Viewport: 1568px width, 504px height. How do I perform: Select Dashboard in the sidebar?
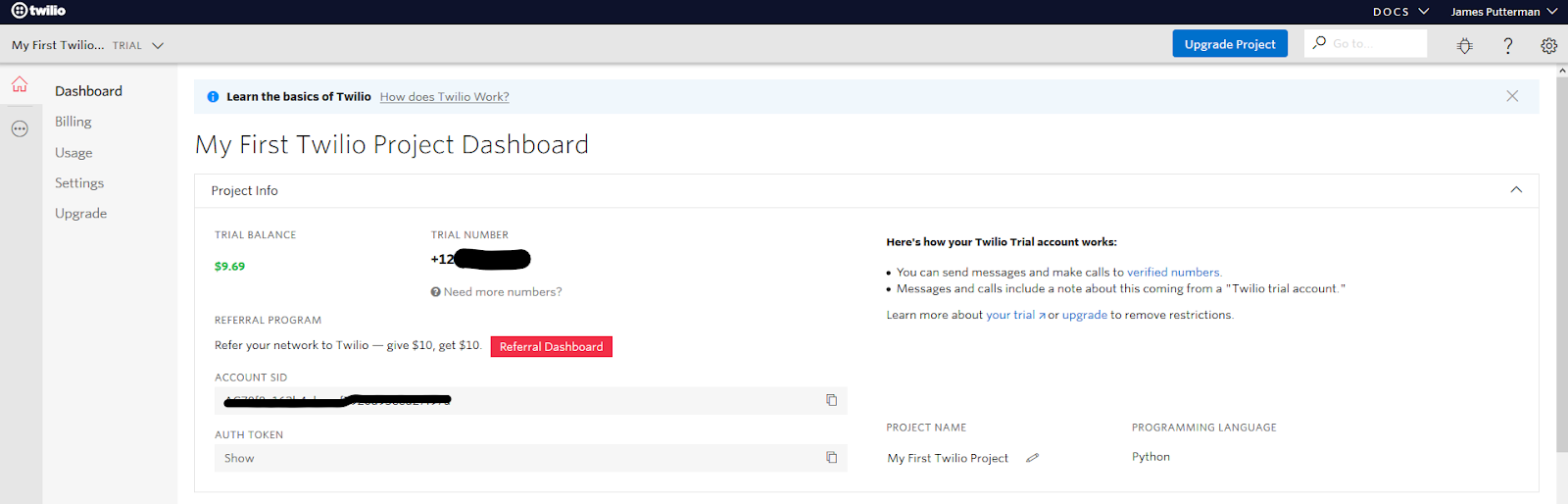[x=88, y=91]
